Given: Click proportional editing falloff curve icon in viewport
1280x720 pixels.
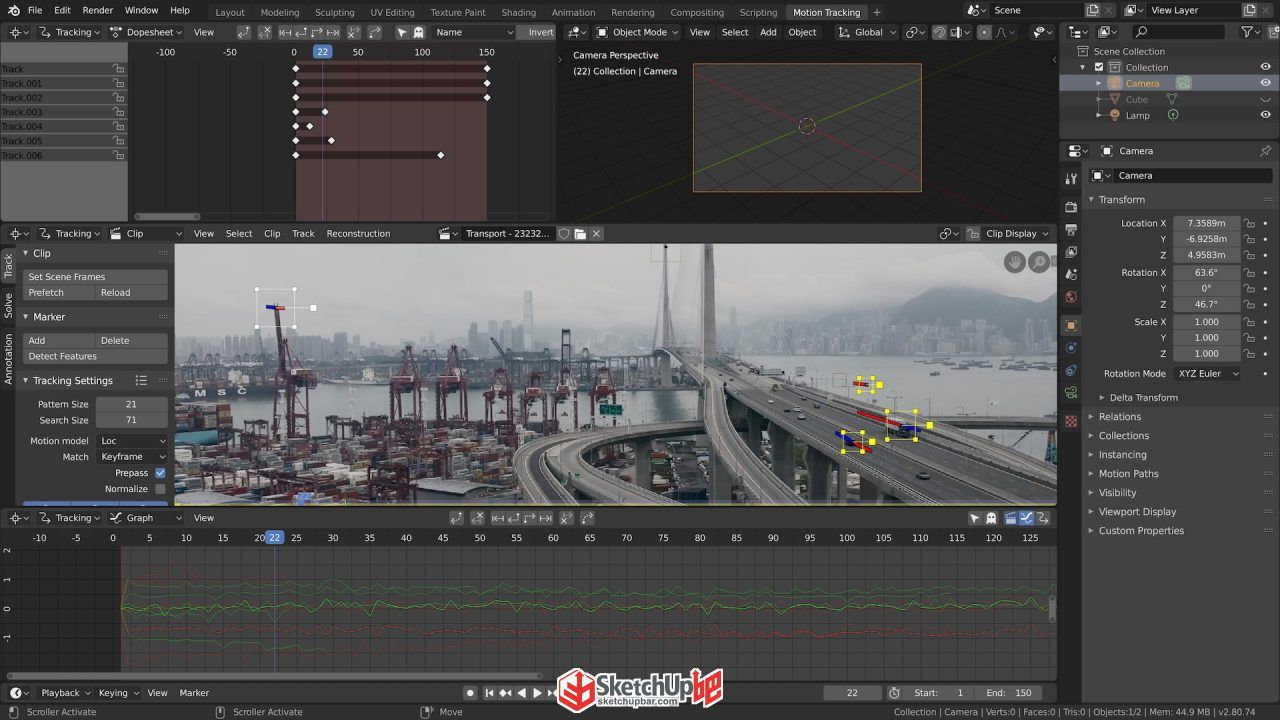Looking at the screenshot, I should [x=1004, y=32].
